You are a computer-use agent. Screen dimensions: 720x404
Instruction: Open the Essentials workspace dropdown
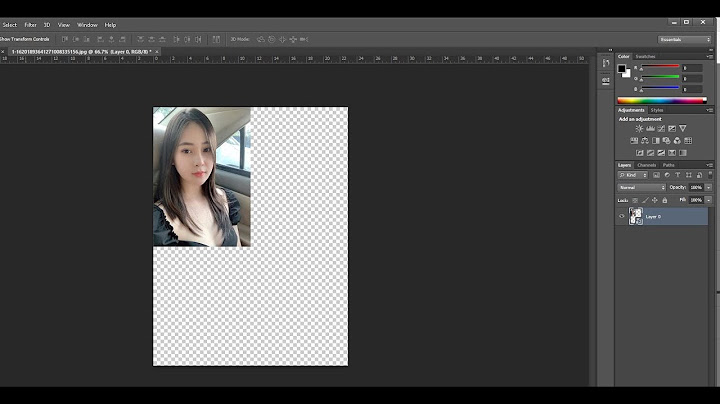(684, 39)
